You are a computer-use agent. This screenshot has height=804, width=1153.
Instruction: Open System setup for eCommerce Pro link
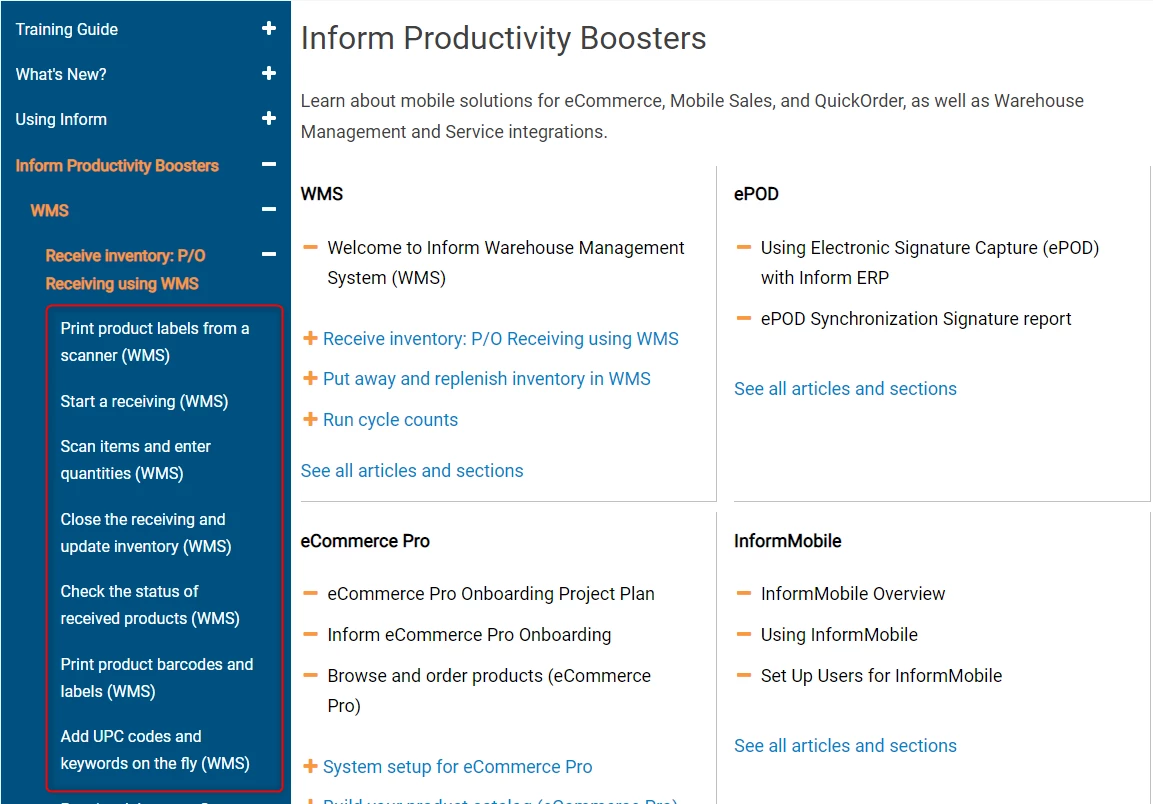click(x=457, y=766)
